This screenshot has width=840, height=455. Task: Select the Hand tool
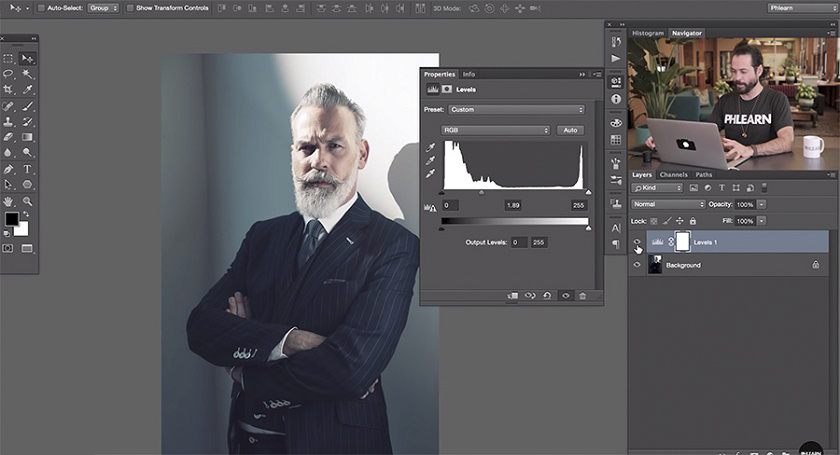click(8, 201)
